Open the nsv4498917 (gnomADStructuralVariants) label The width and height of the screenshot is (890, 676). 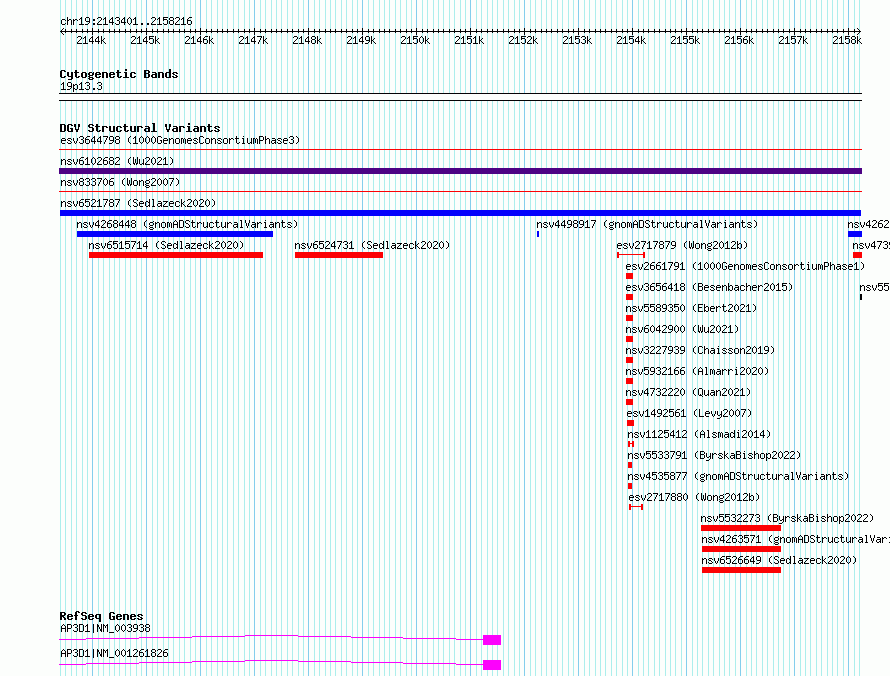647,224
